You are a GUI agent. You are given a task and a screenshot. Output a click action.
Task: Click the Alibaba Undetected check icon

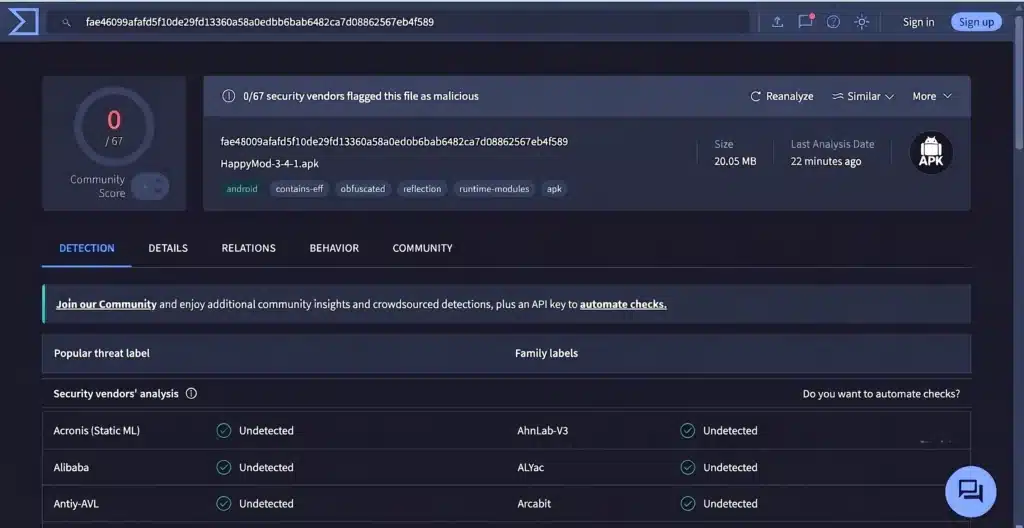click(224, 467)
